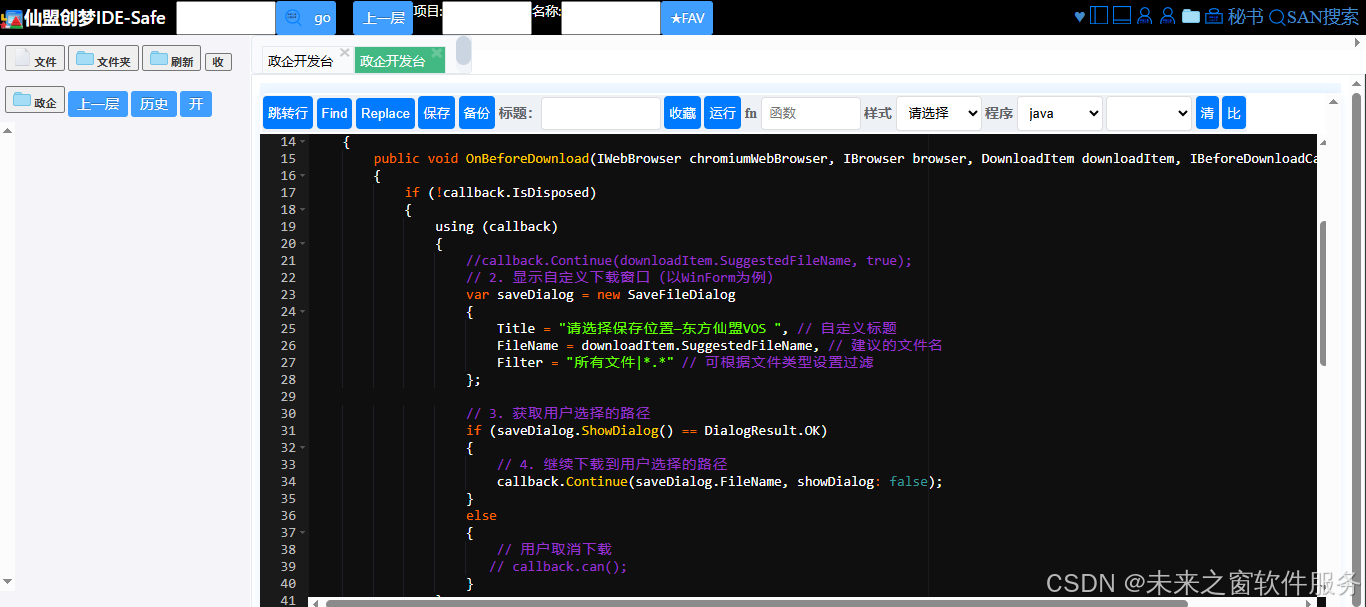Screen dimensions: 1366x607
Task: Close the first 政企开发台 tab
Action: tap(345, 53)
